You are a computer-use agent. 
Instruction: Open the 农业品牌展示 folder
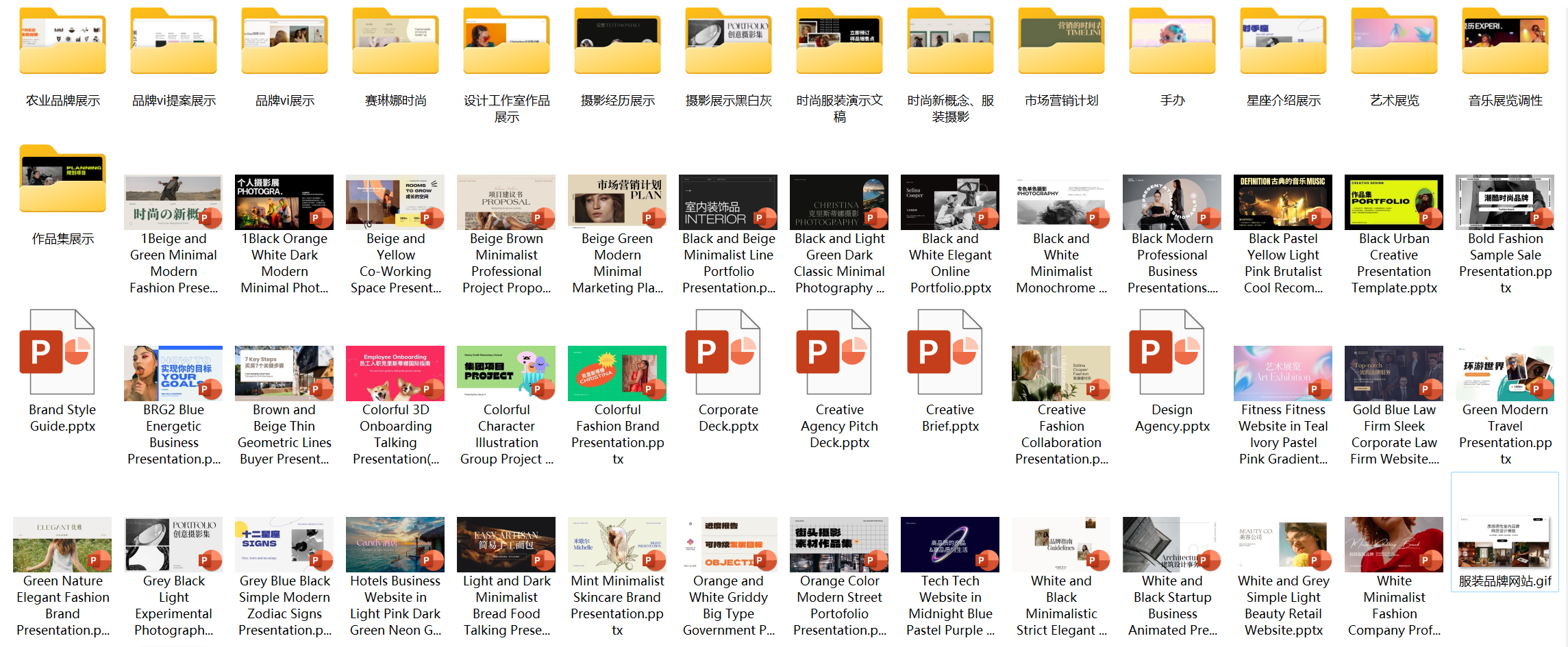62,42
